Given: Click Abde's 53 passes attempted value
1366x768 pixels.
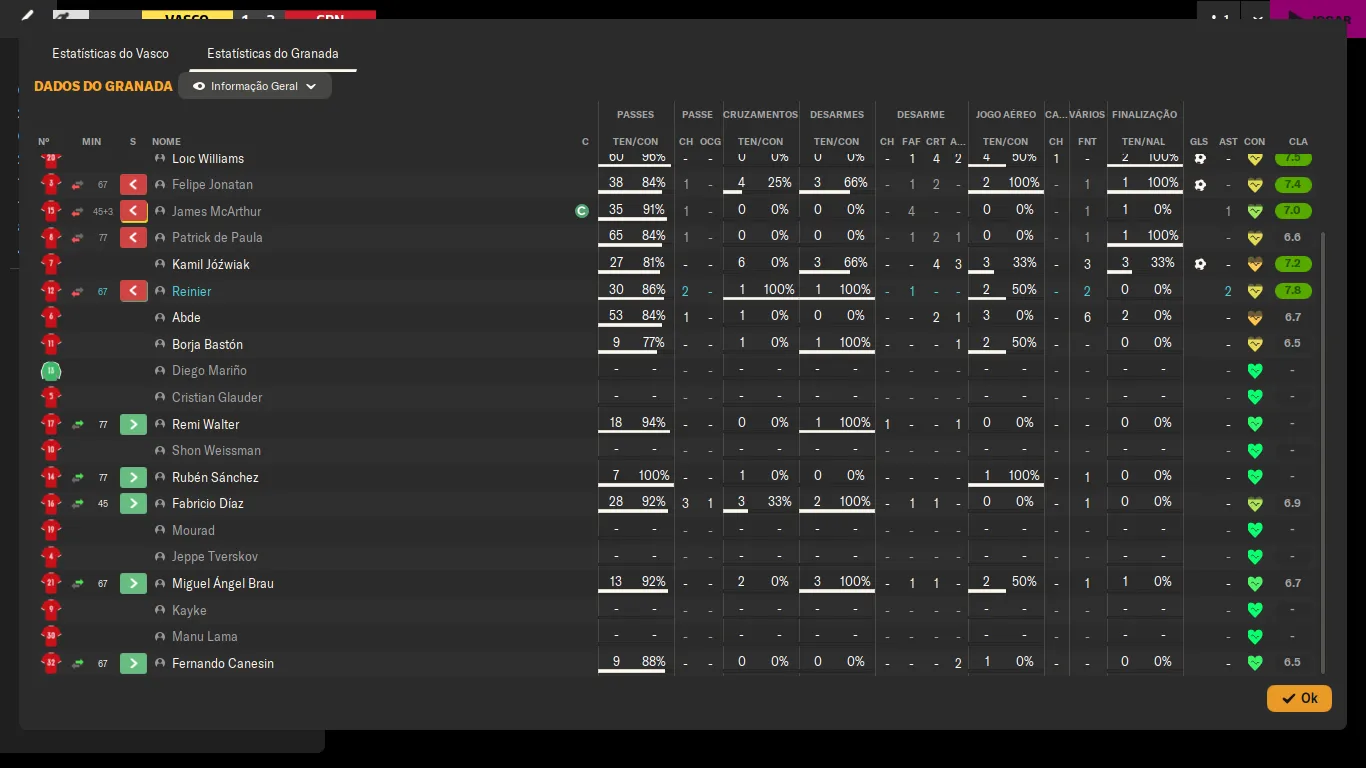Looking at the screenshot, I should coord(616,316).
